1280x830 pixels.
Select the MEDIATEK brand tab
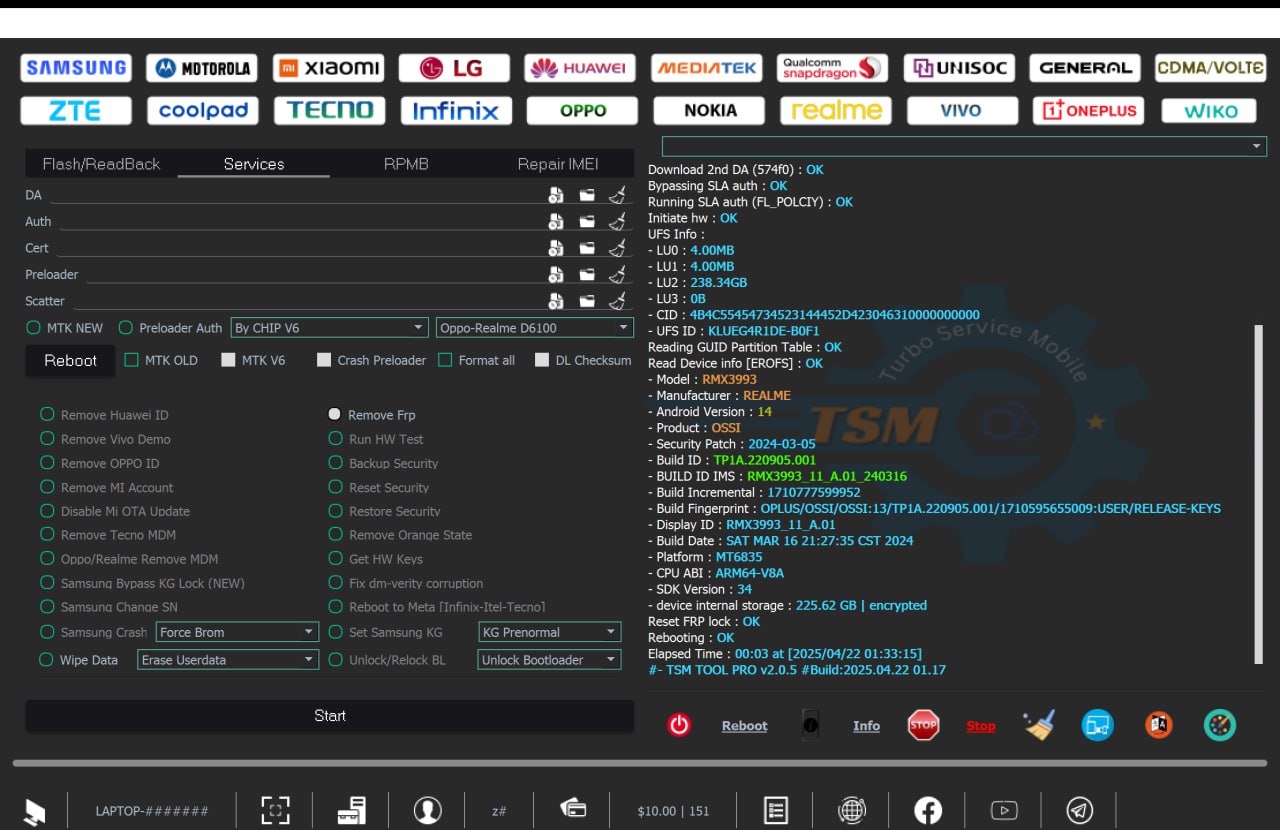[707, 68]
